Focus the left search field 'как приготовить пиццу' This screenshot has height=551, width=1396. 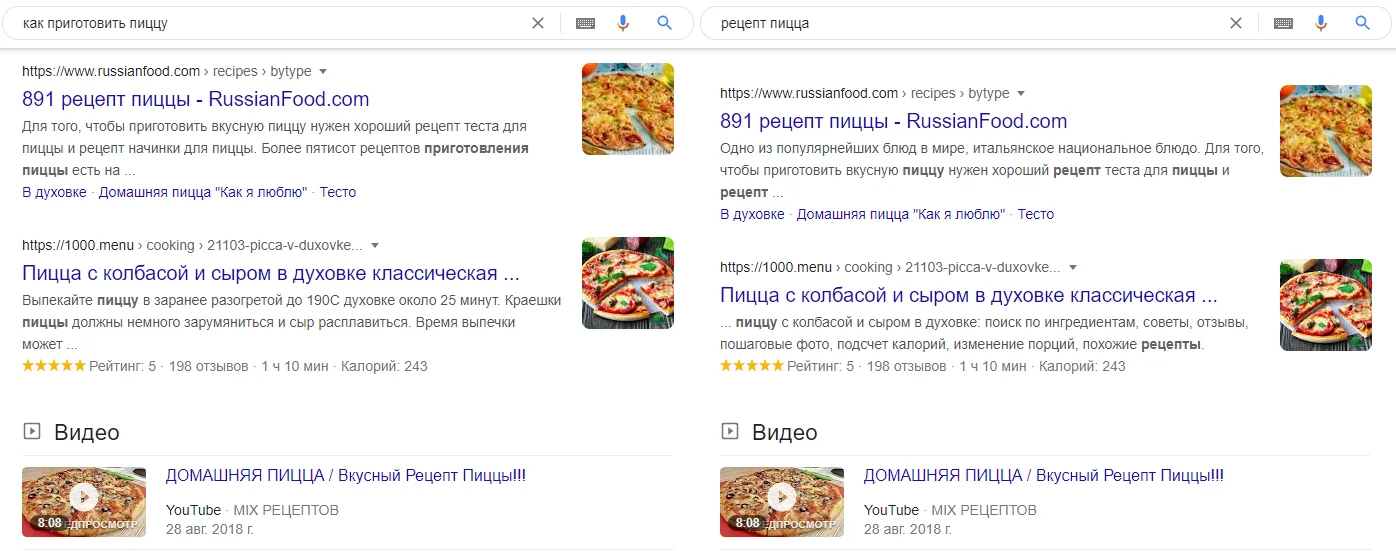270,23
